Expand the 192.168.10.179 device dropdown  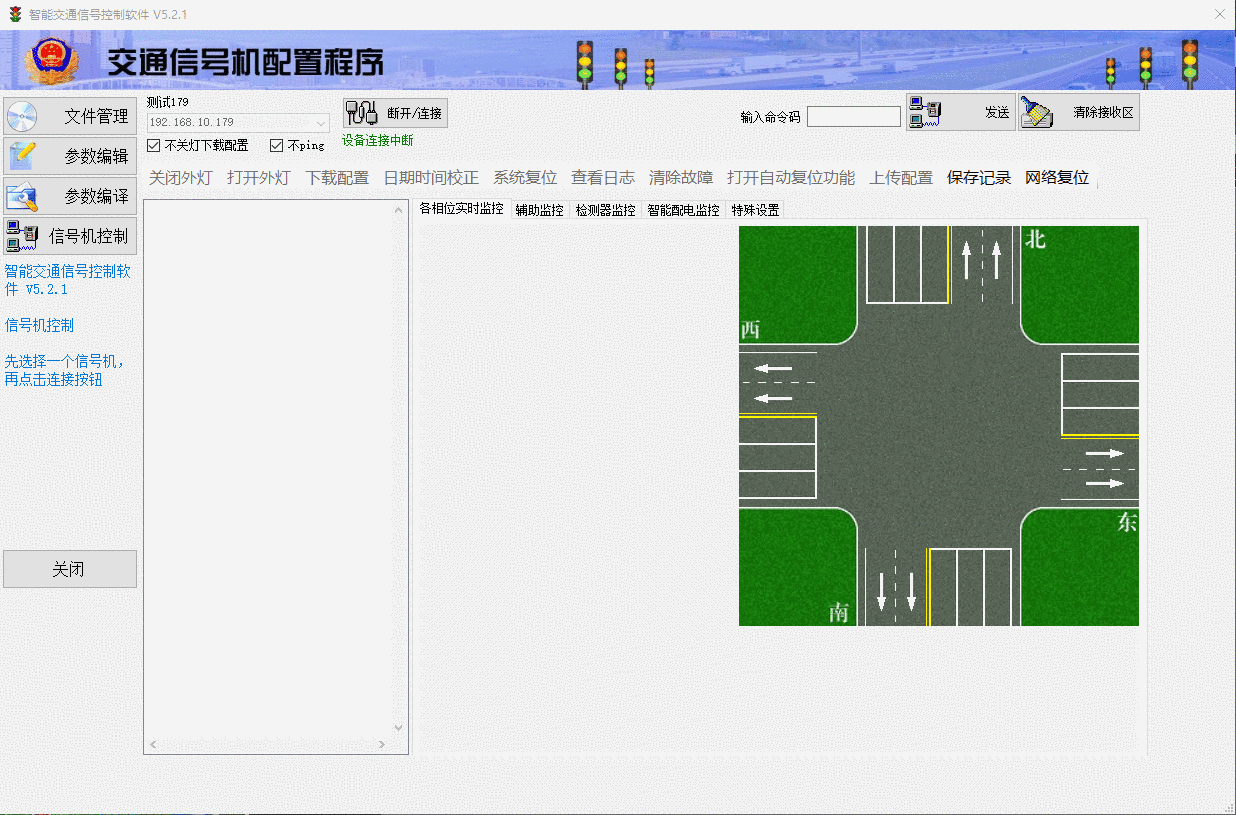click(x=320, y=123)
